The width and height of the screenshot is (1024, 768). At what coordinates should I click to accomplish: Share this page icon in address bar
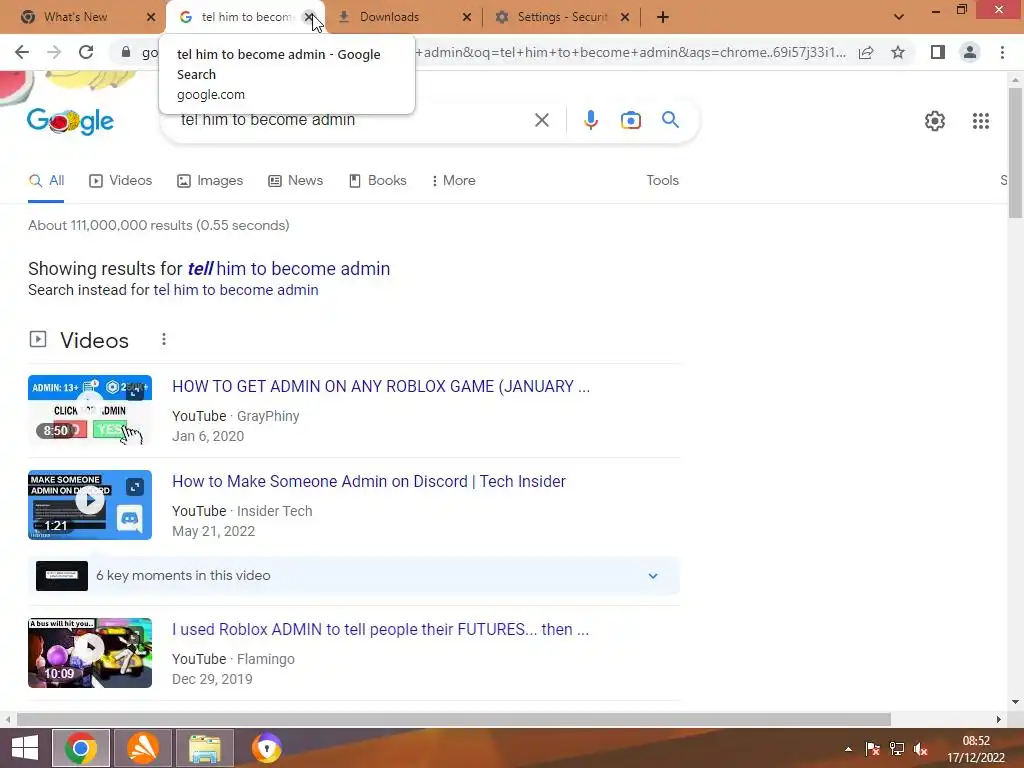click(866, 52)
